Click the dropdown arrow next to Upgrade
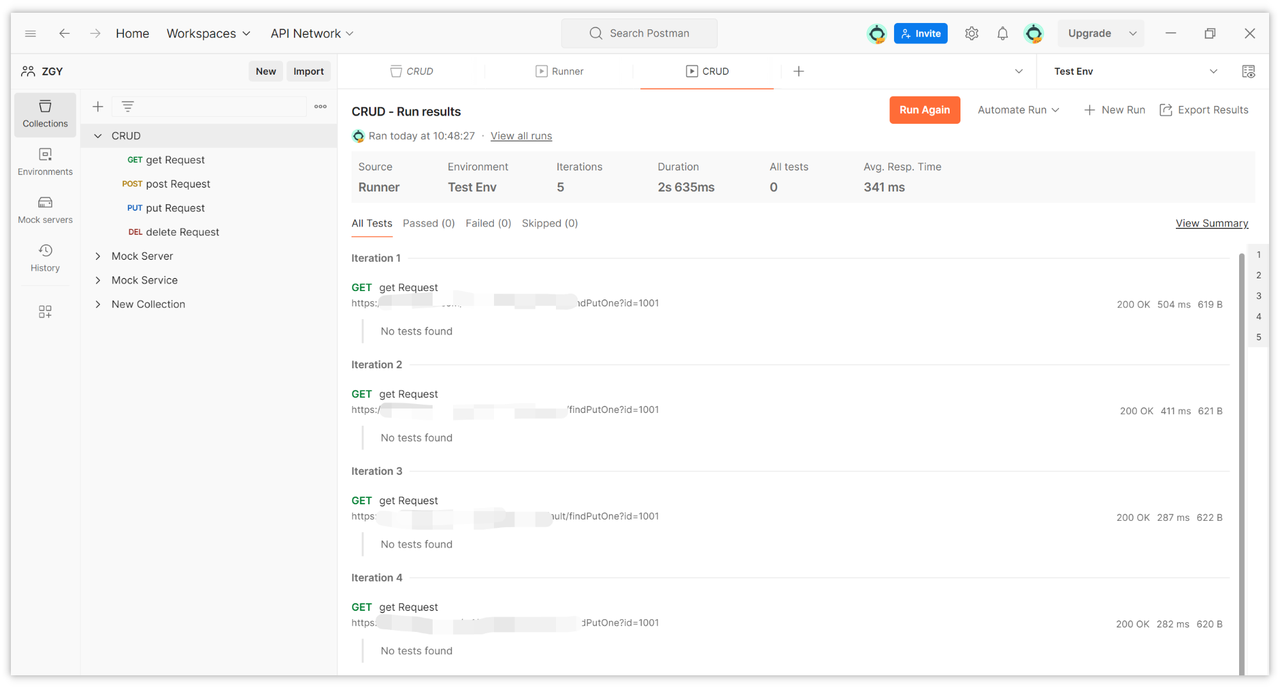The image size is (1280, 690). [x=1133, y=33]
